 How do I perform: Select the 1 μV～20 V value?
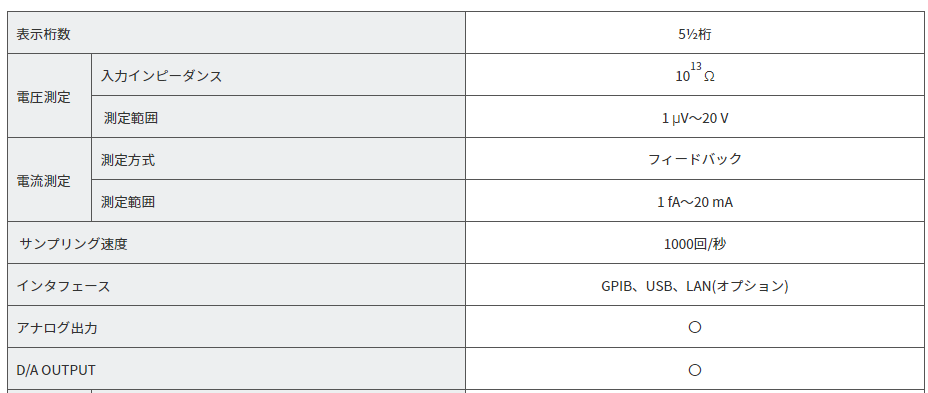pos(695,117)
